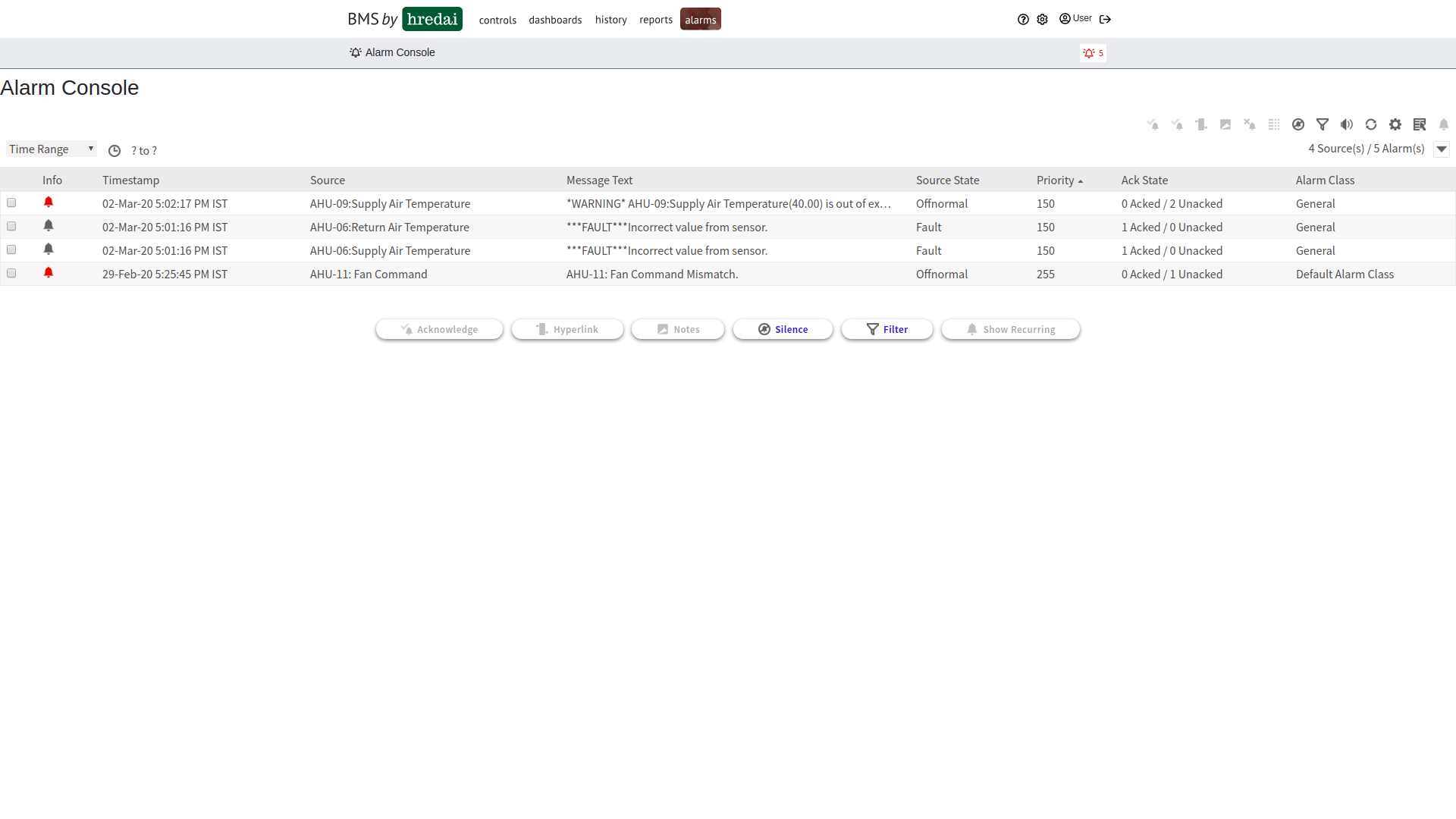Open the settings gear in top header
This screenshot has height=819, width=1456.
(1043, 20)
